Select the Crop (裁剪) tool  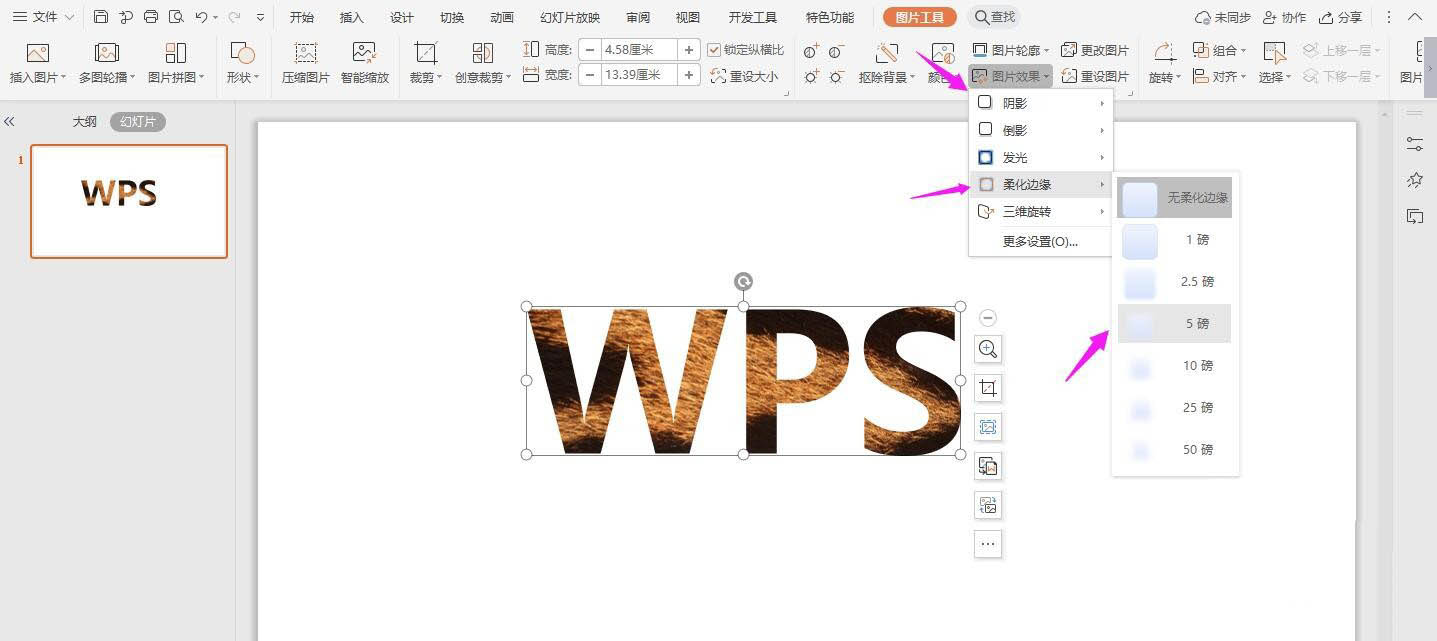click(x=426, y=63)
